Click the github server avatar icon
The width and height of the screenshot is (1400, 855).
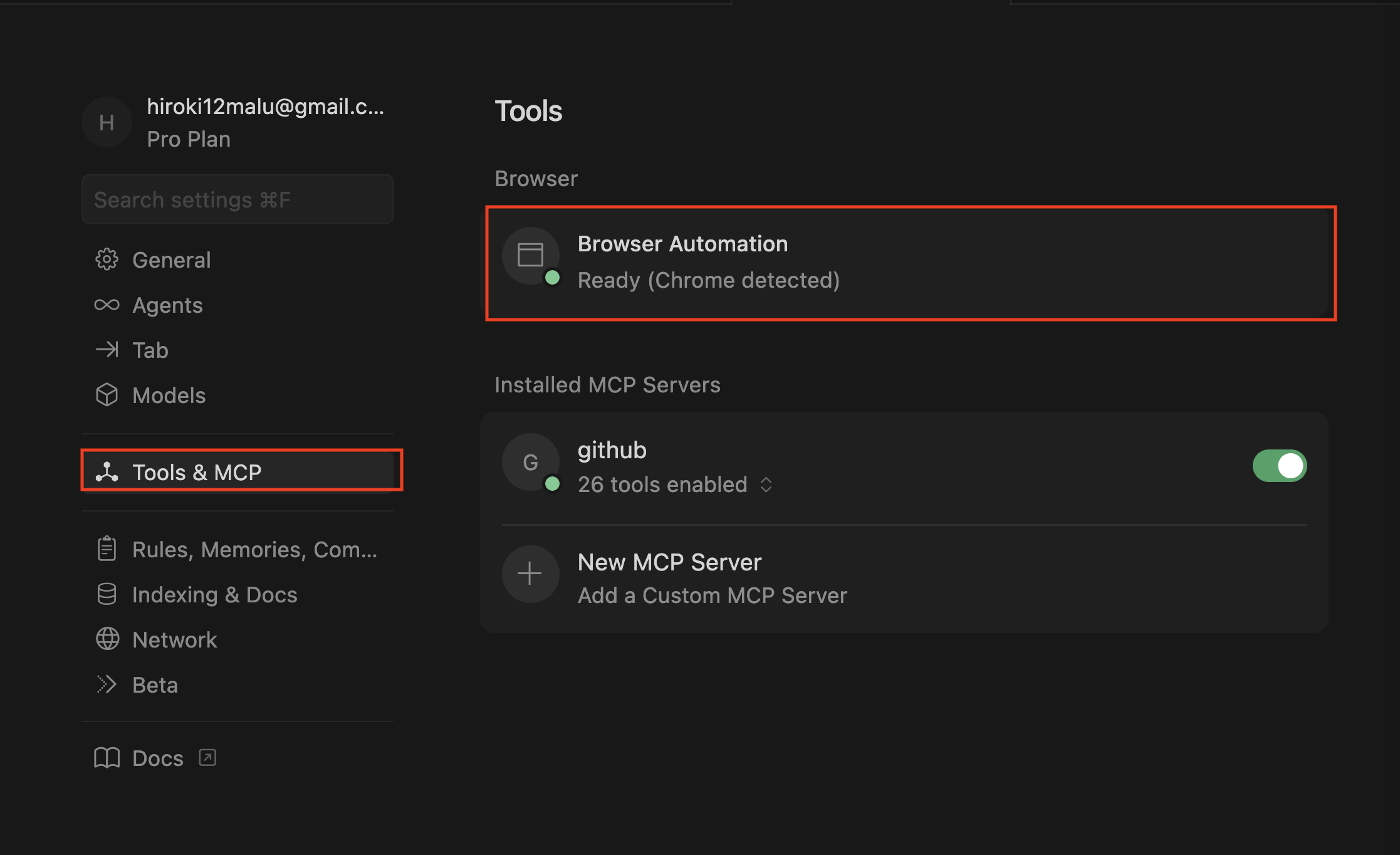[530, 462]
